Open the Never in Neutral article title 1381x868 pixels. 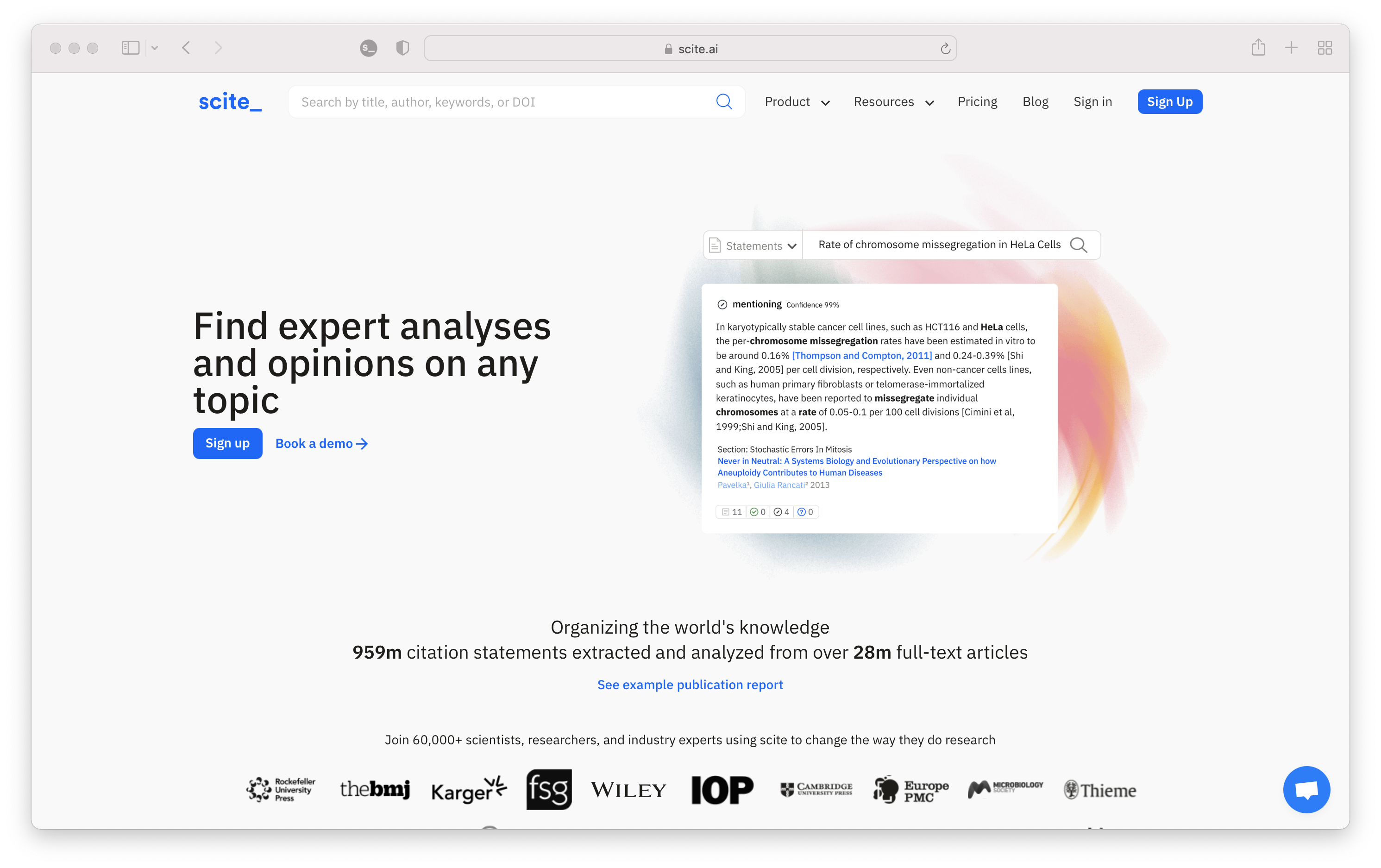coord(856,466)
